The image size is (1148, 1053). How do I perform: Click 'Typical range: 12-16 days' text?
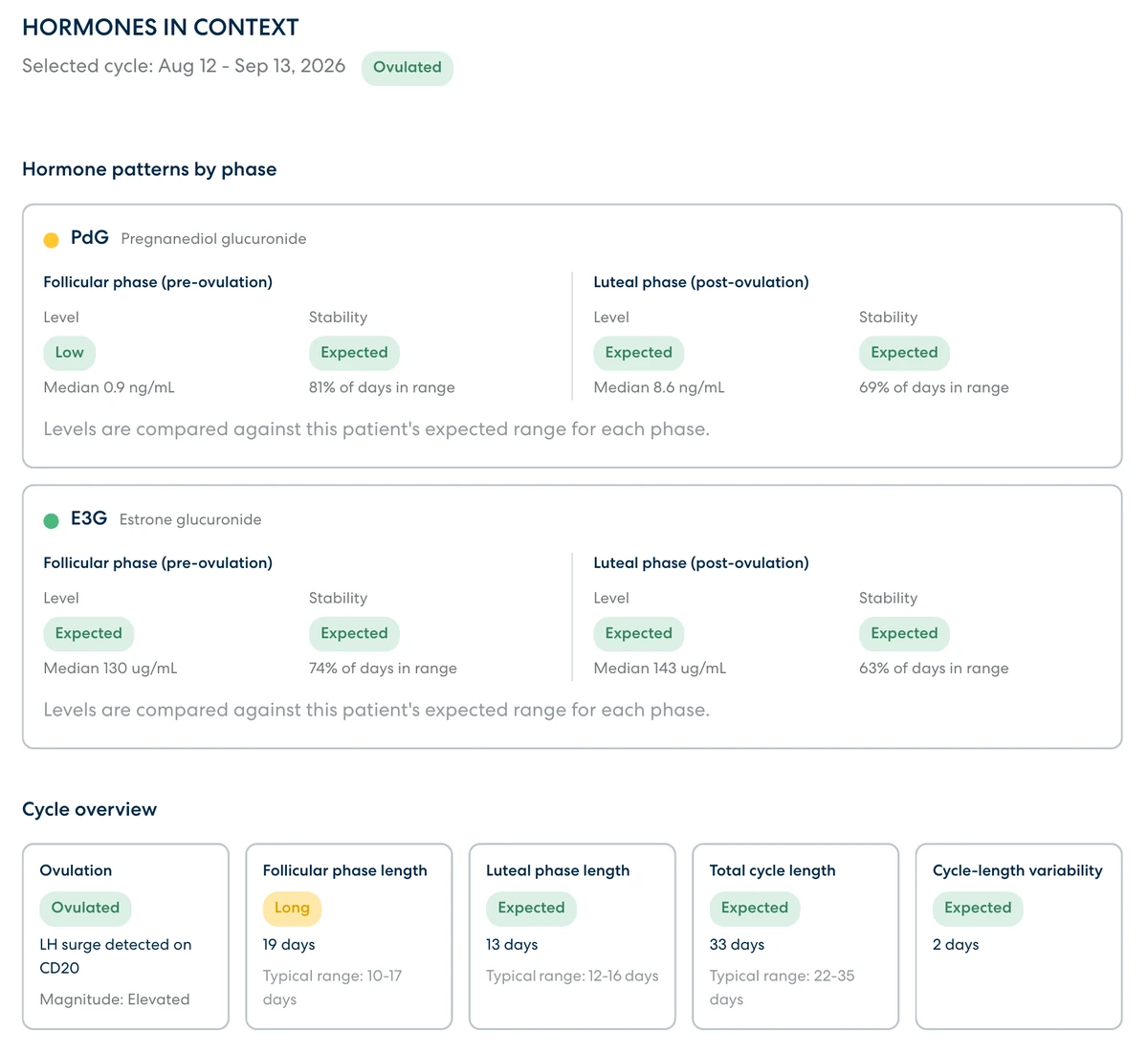tap(572, 976)
